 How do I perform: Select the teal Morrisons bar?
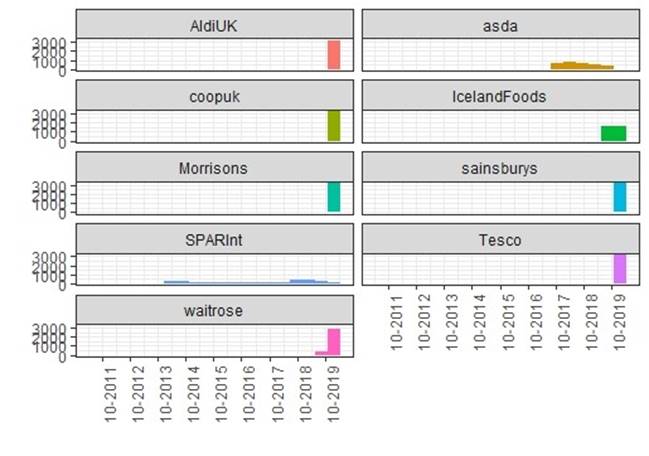(334, 196)
